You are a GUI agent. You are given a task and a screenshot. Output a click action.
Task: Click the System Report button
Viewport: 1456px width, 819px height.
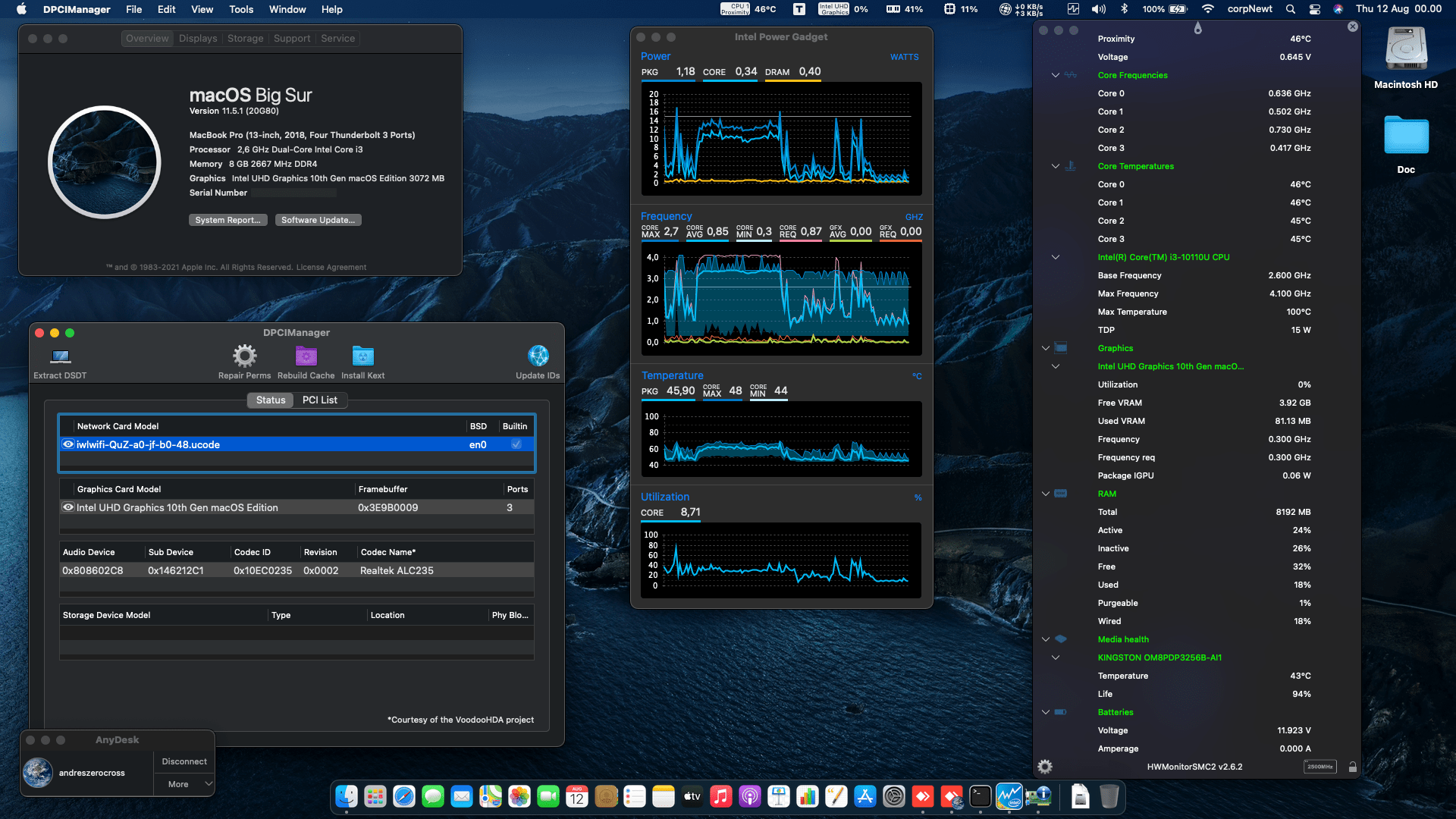point(227,220)
